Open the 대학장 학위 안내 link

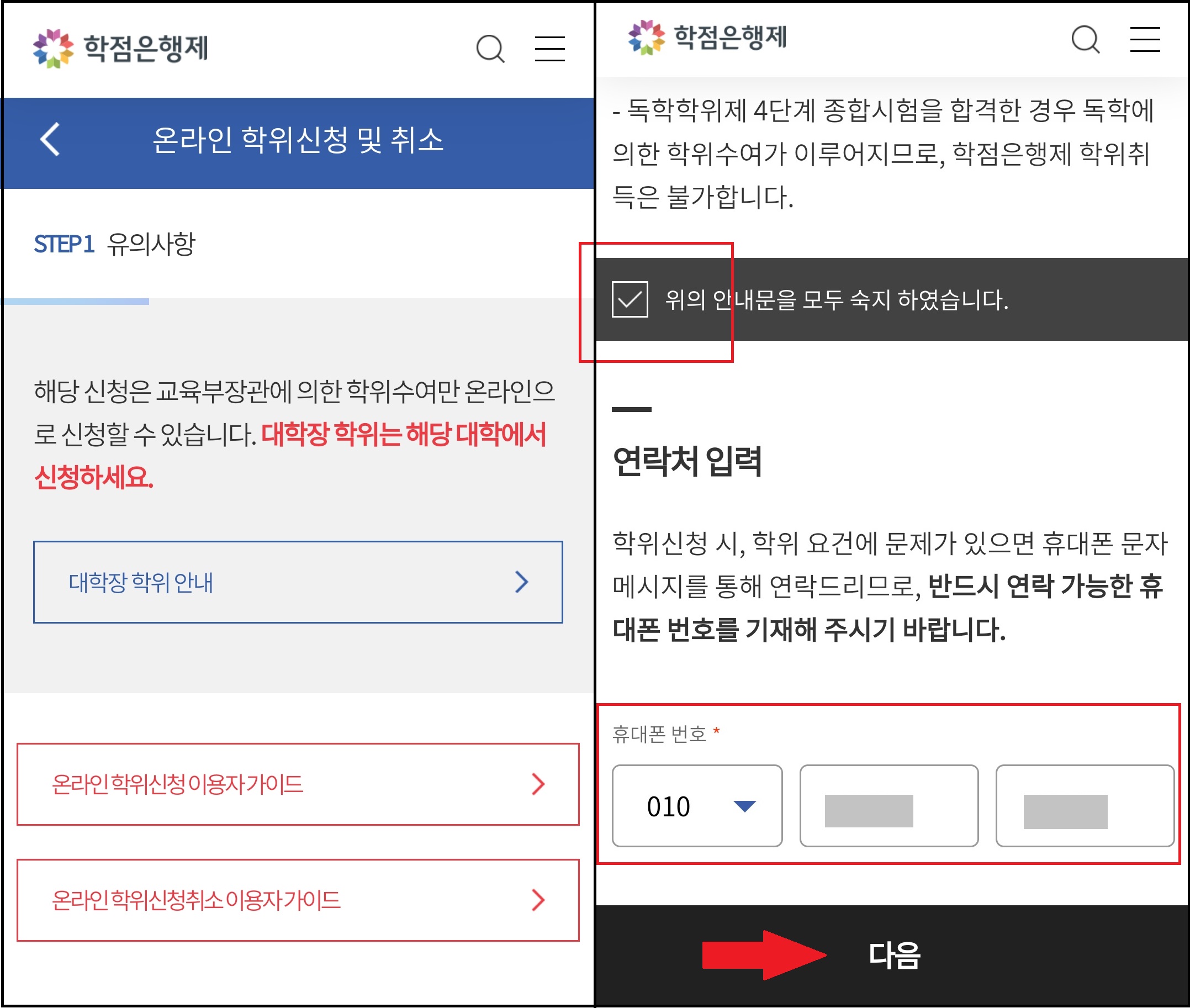click(x=141, y=582)
